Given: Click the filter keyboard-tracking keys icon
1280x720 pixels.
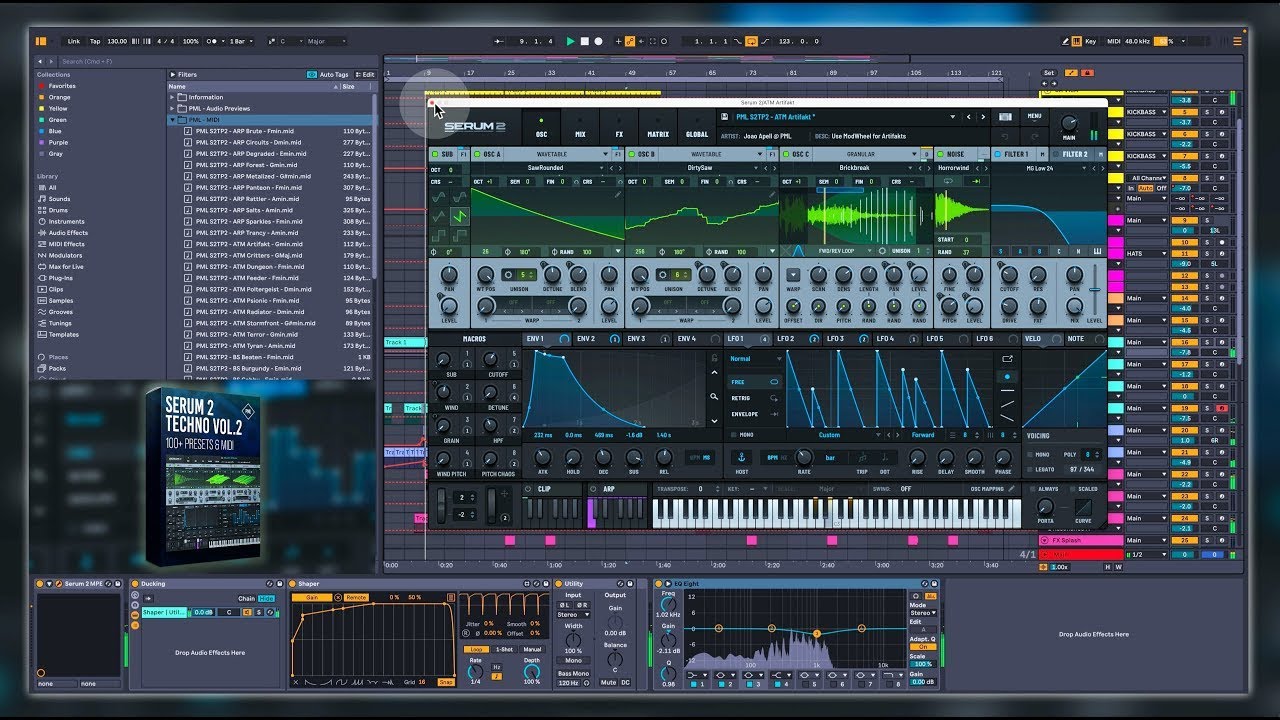Looking at the screenshot, I should (1098, 251).
